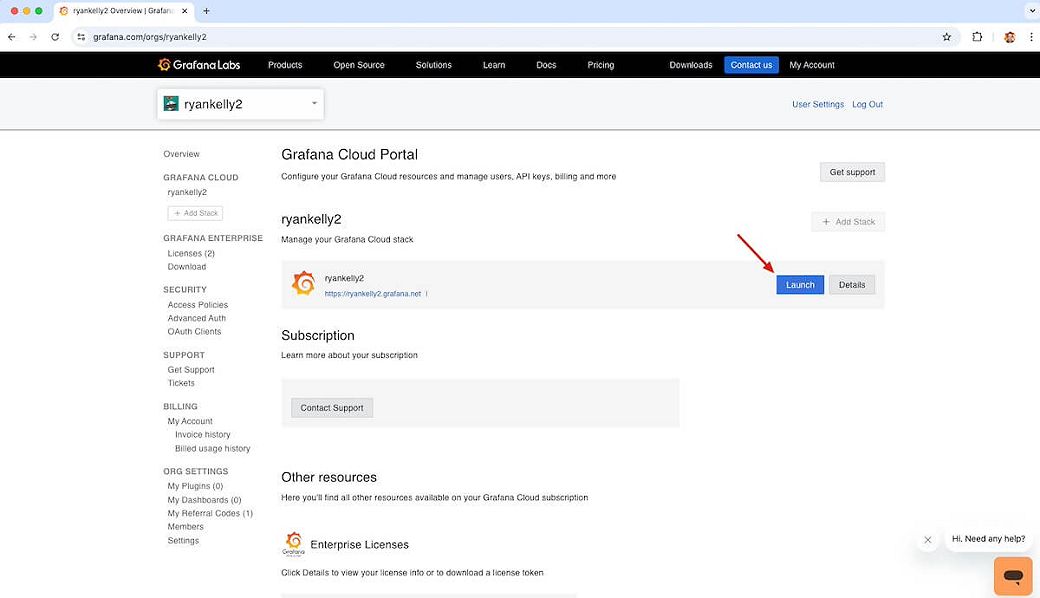1040x598 pixels.
Task: Open the Docs menu in the navigation bar
Action: [546, 64]
